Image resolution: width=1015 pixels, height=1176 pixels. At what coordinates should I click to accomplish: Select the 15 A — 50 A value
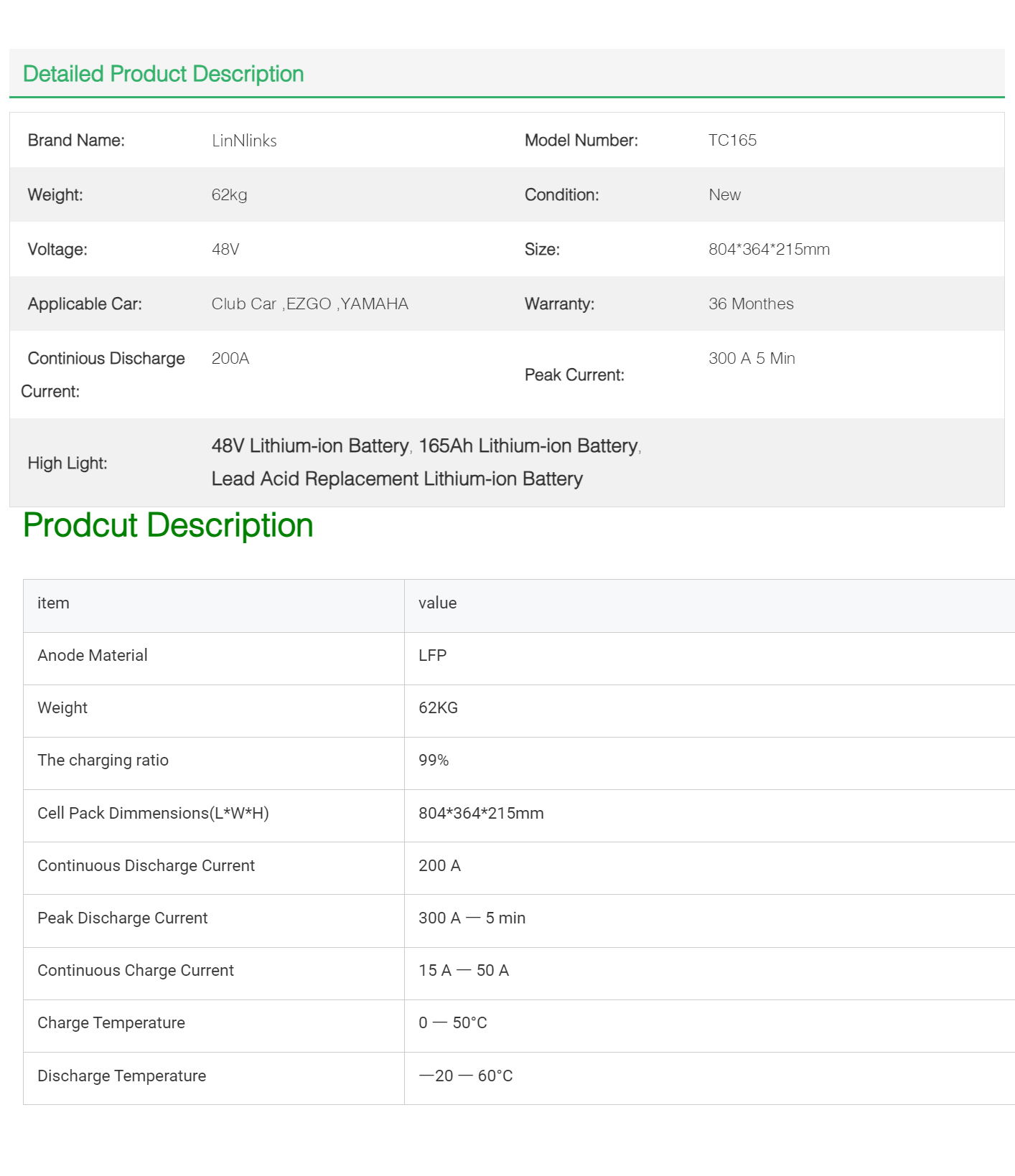[x=463, y=971]
